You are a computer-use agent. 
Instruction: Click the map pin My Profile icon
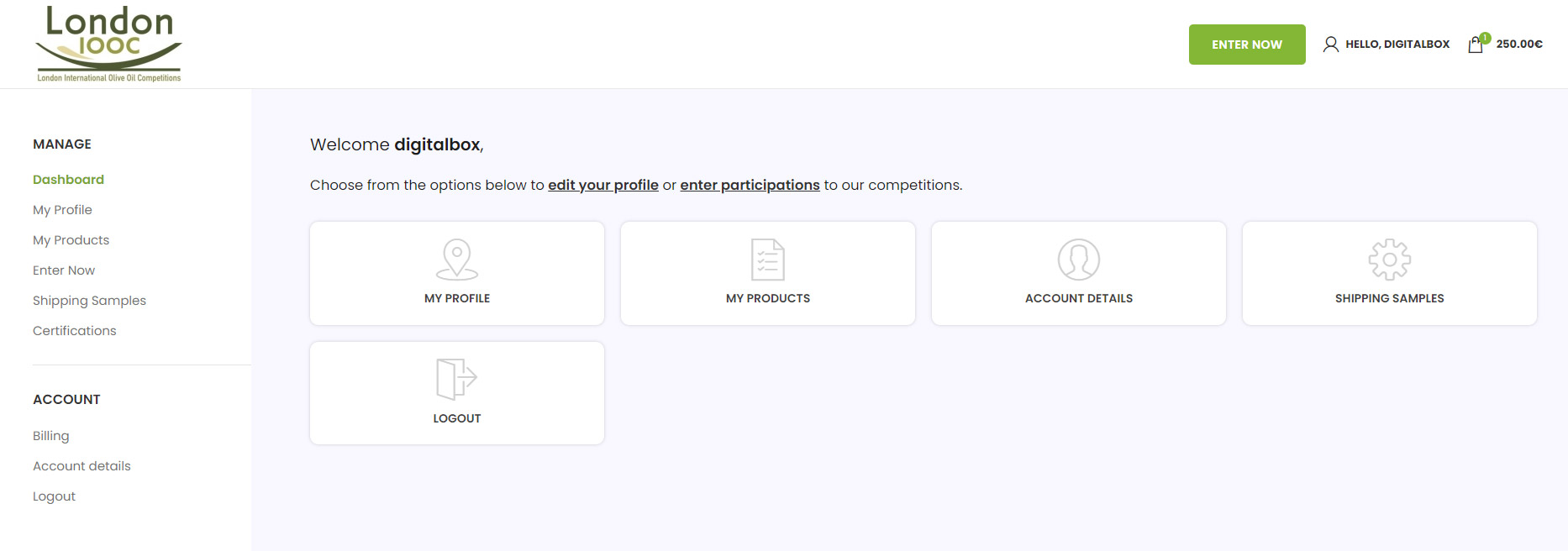pyautogui.click(x=457, y=259)
